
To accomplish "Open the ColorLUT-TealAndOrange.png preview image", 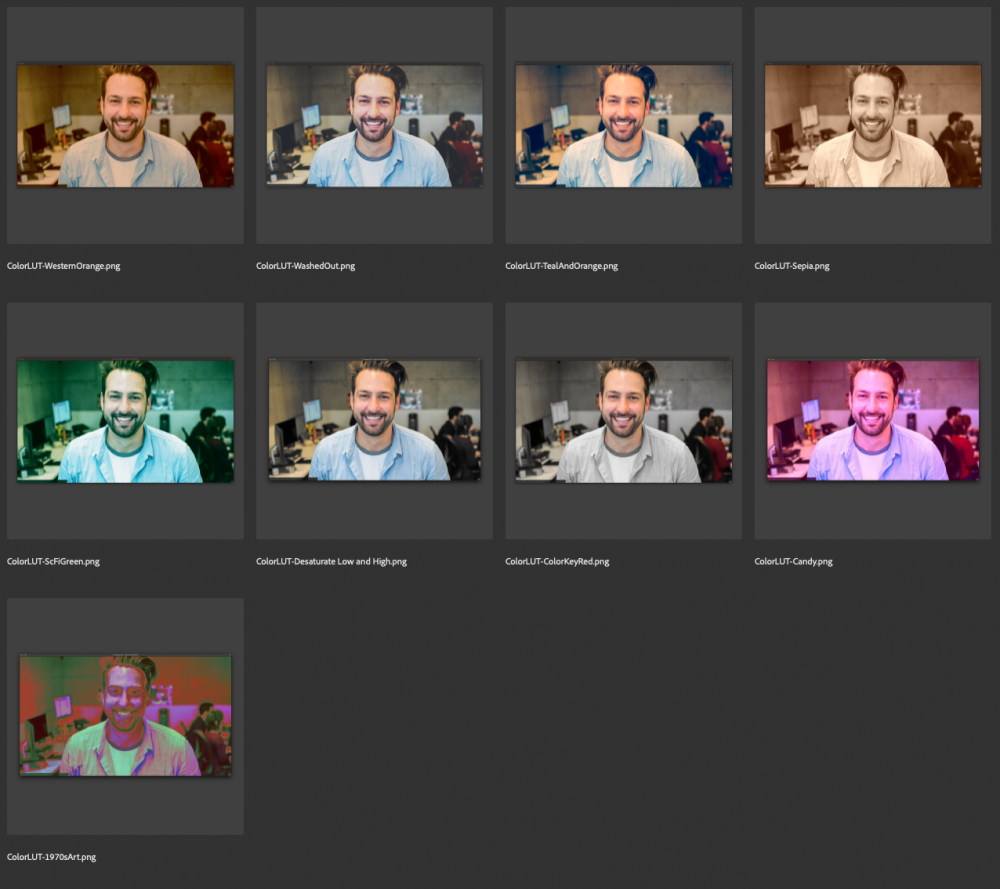I will (x=624, y=125).
